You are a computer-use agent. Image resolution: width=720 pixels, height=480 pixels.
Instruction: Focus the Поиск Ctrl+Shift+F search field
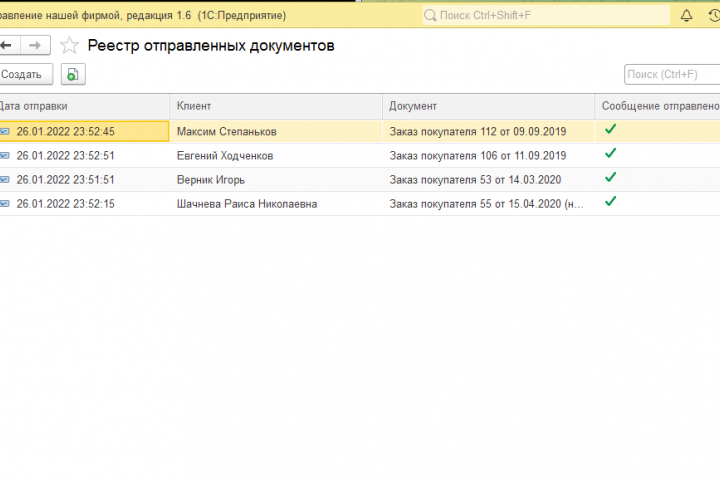[x=546, y=16]
